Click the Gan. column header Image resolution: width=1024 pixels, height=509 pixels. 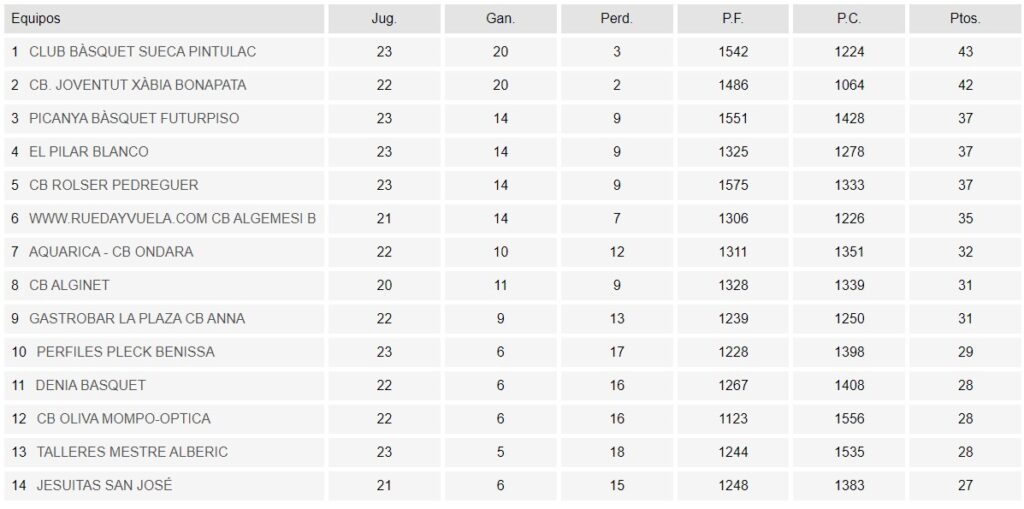pos(501,19)
